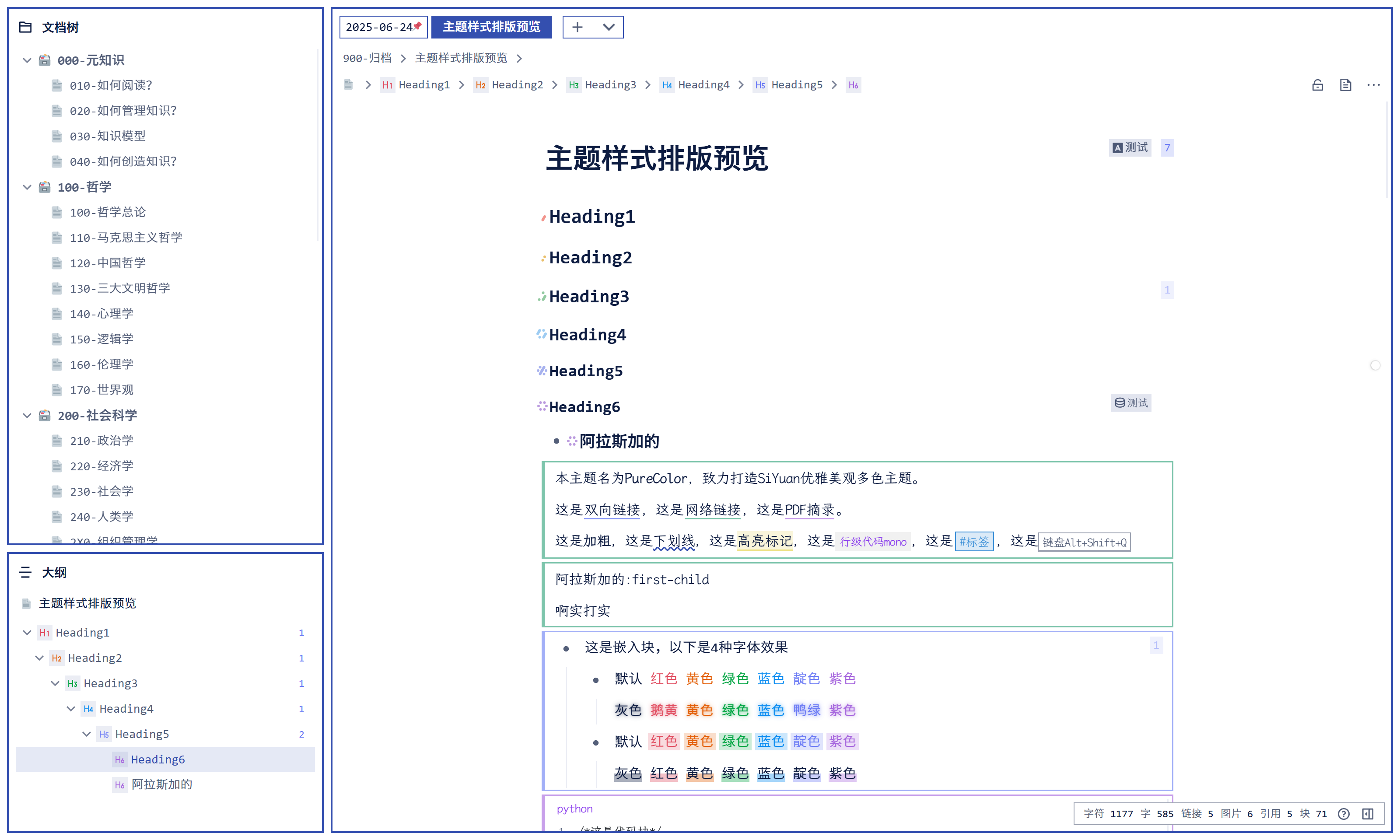
Task: Click the 测试 tag badge near the title
Action: [x=1130, y=147]
